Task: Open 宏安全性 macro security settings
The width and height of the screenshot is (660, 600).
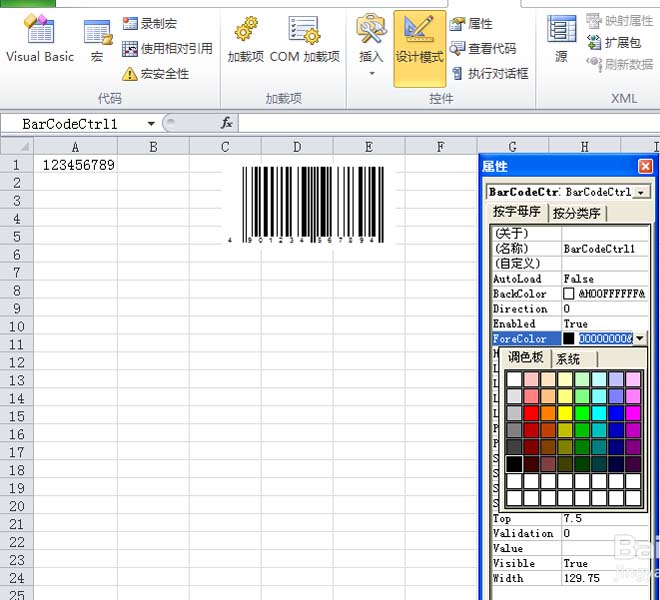Action: point(156,74)
